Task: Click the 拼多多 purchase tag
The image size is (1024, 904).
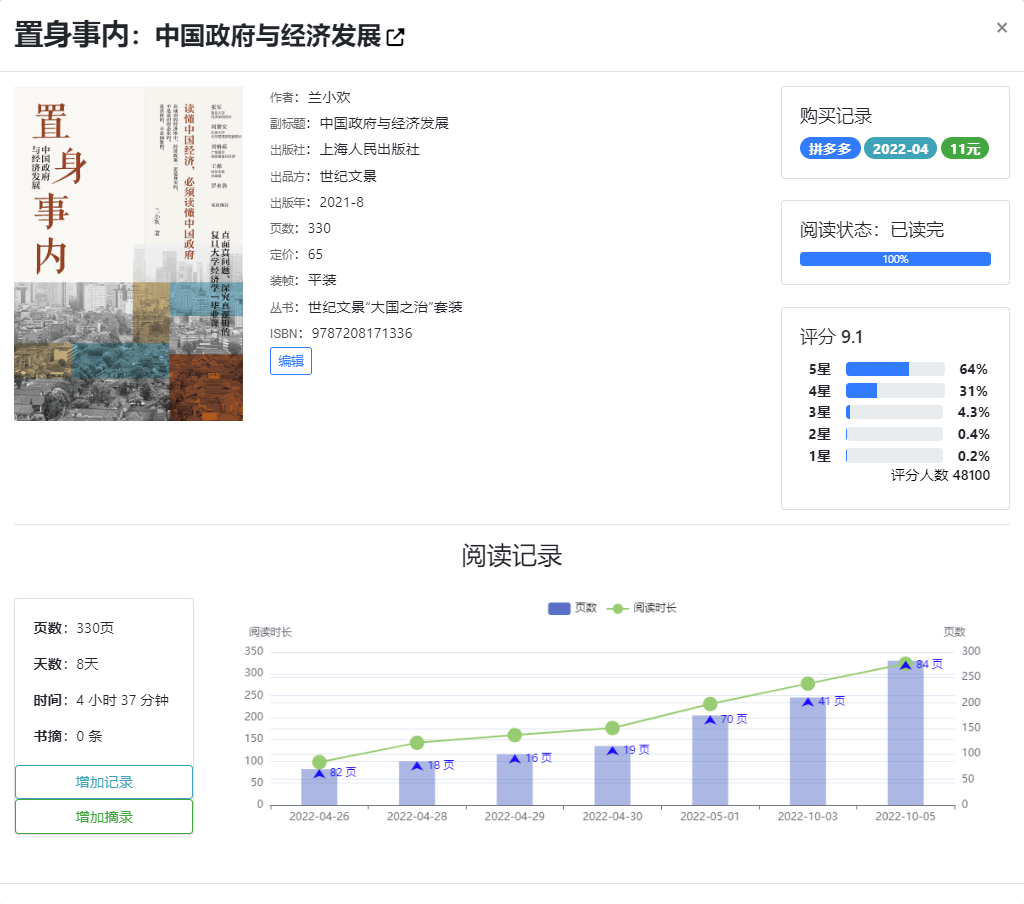Action: pos(829,149)
